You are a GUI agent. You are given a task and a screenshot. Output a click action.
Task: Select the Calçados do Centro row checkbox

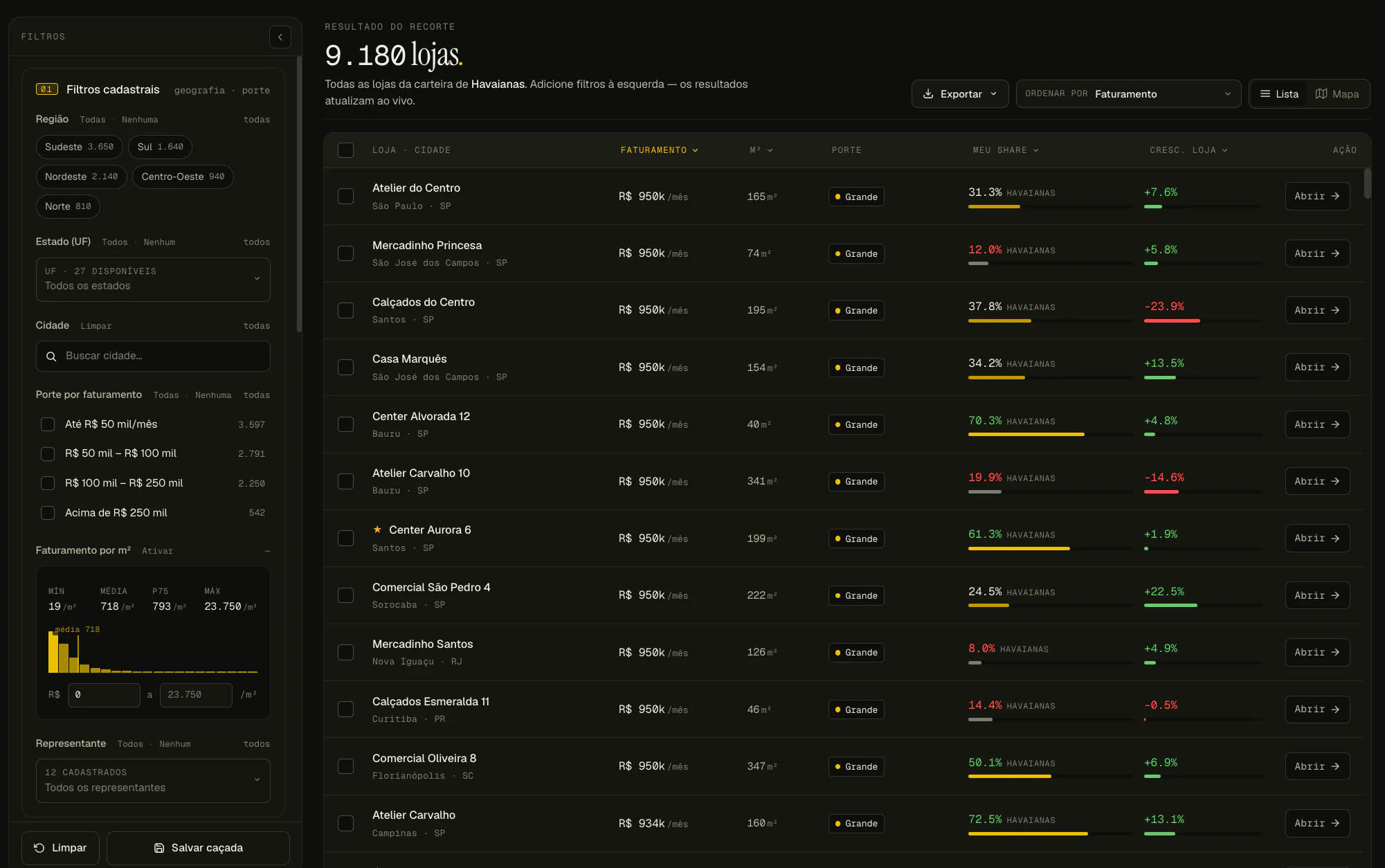point(345,310)
